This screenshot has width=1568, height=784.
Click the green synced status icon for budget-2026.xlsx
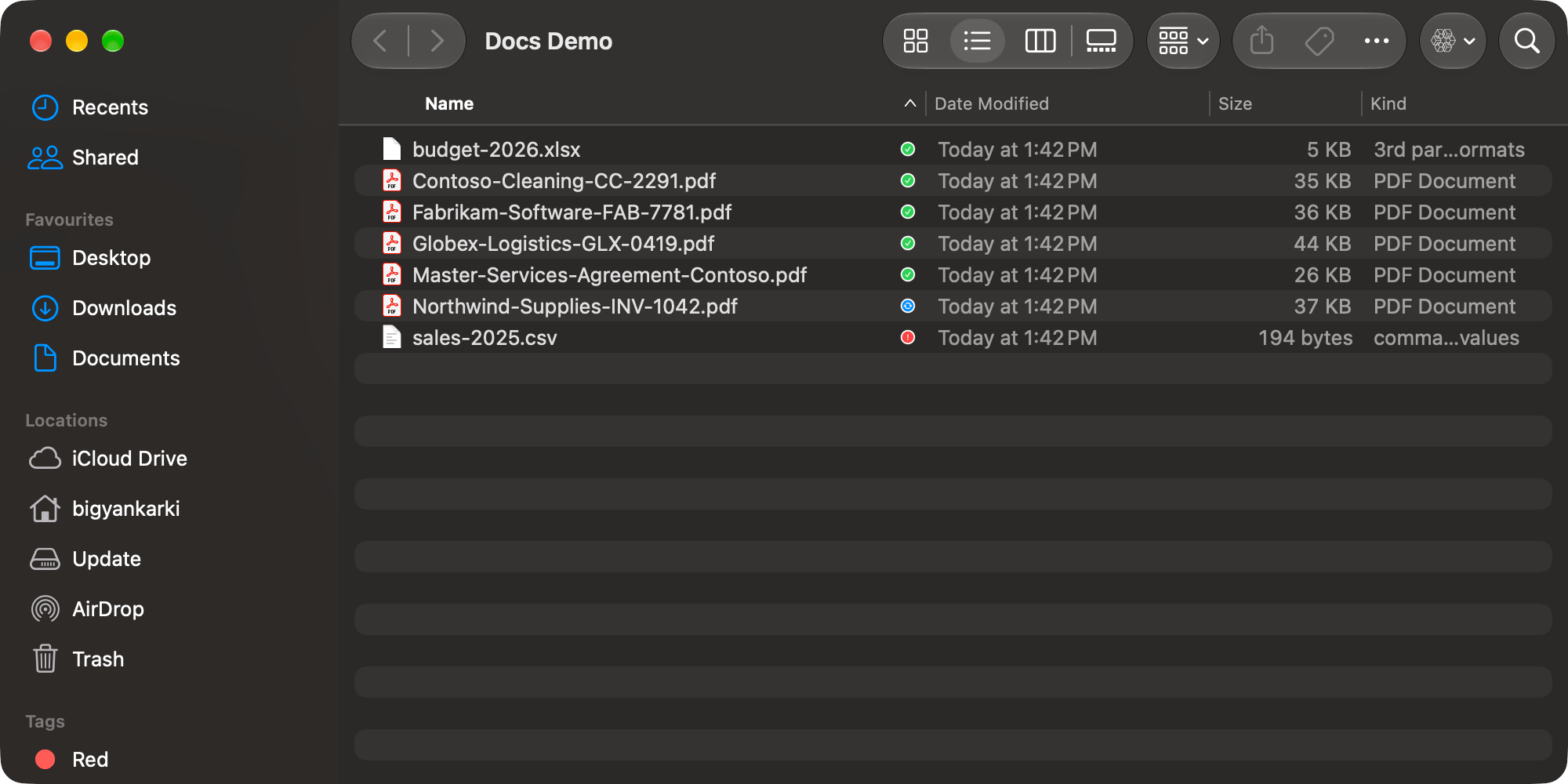908,149
